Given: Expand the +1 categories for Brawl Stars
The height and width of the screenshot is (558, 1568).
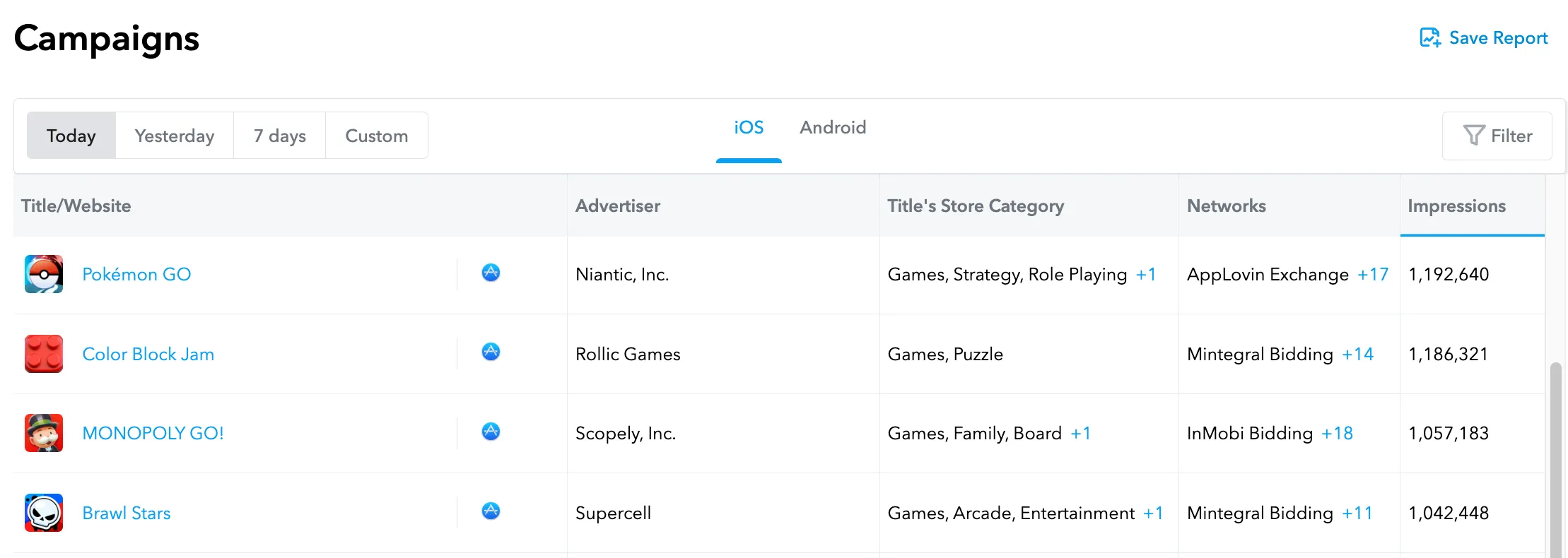Looking at the screenshot, I should click(x=1153, y=514).
